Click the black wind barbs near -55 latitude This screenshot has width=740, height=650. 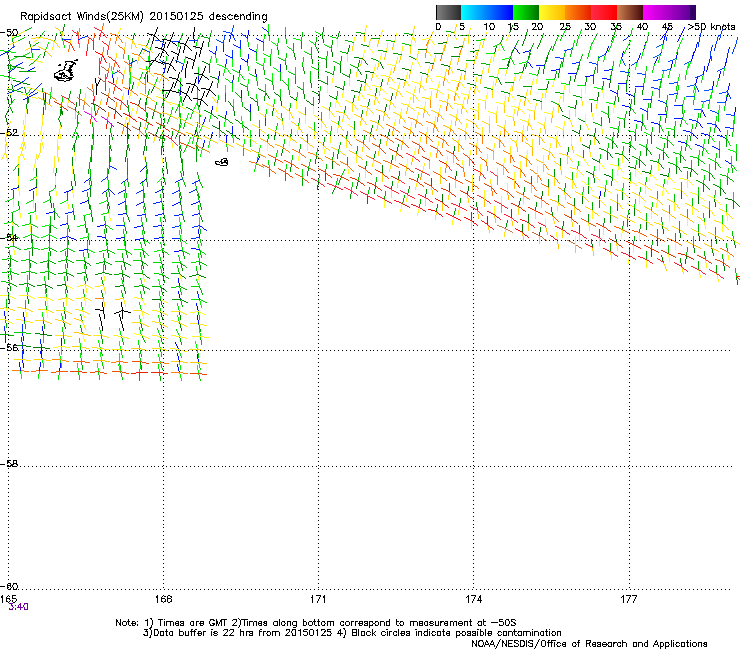112,314
